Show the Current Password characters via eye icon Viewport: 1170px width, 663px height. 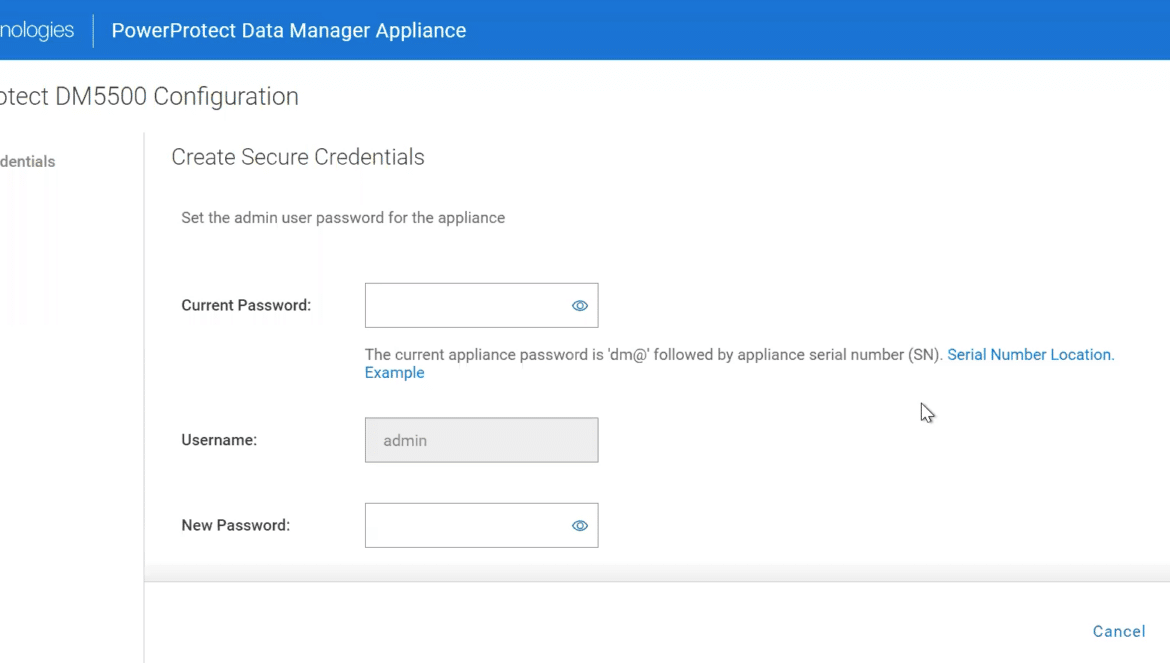point(580,306)
